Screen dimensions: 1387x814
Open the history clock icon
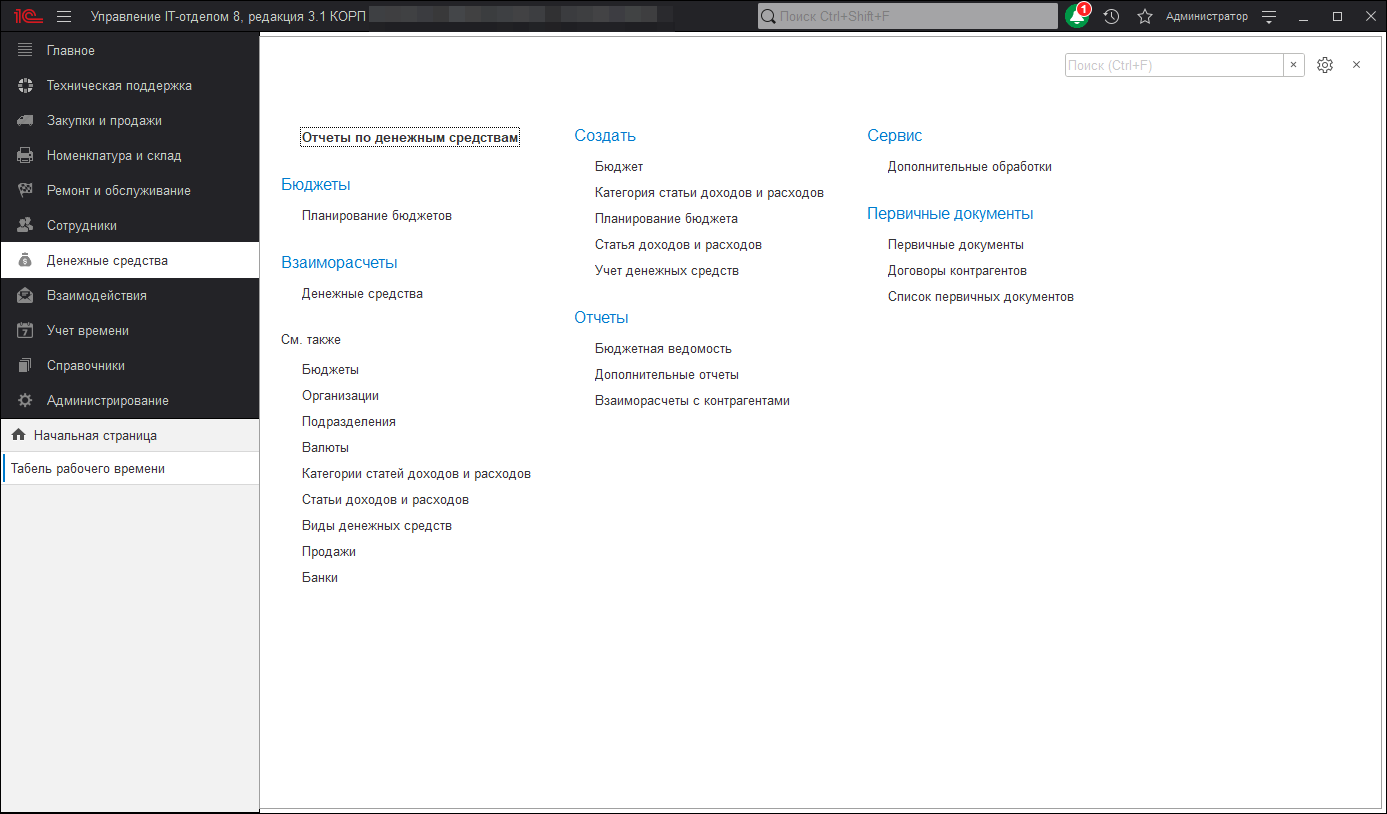[x=1111, y=16]
